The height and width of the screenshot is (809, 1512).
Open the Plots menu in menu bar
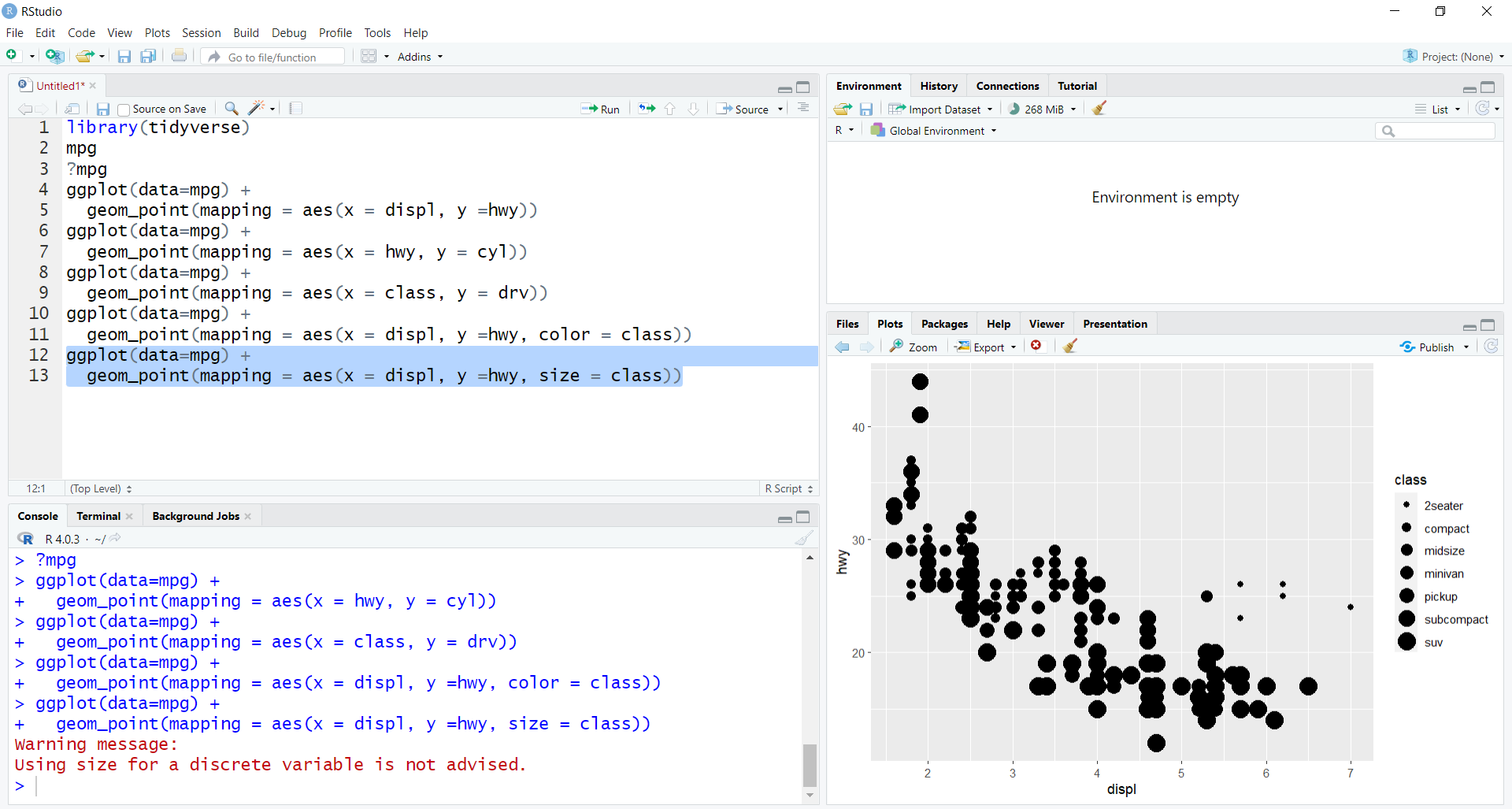coord(157,32)
